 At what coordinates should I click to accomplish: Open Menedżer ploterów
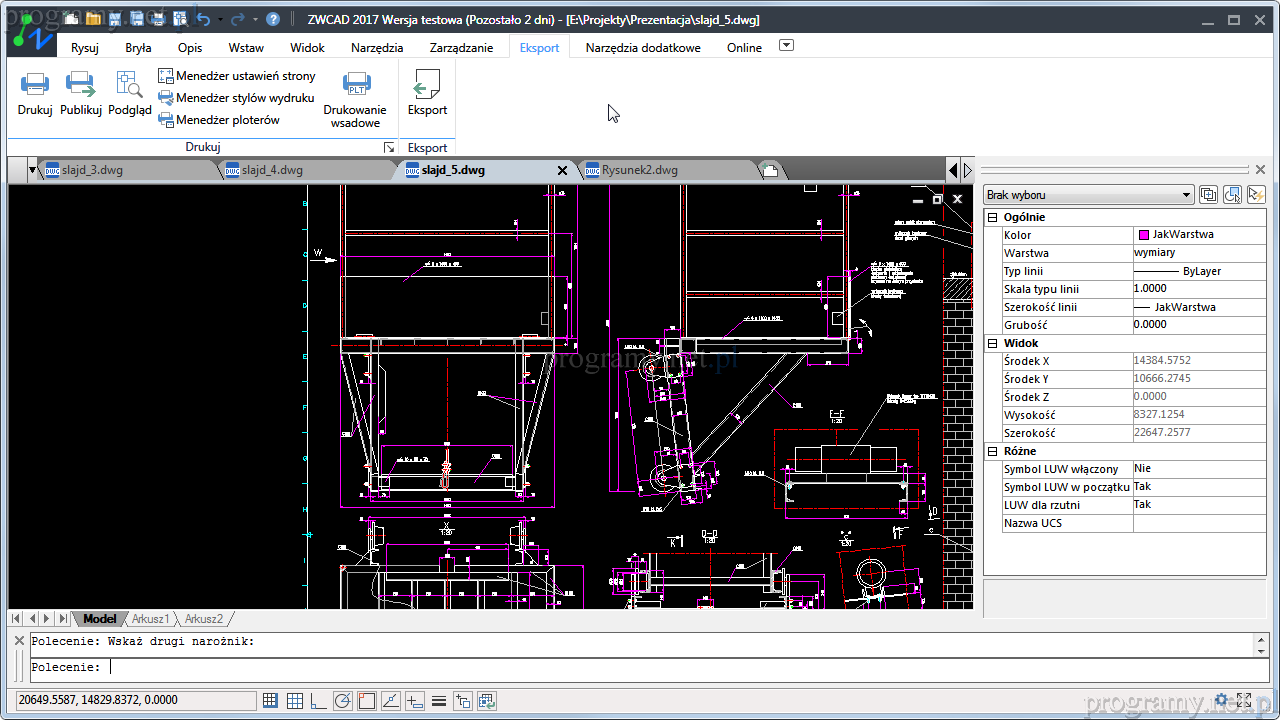pos(227,120)
